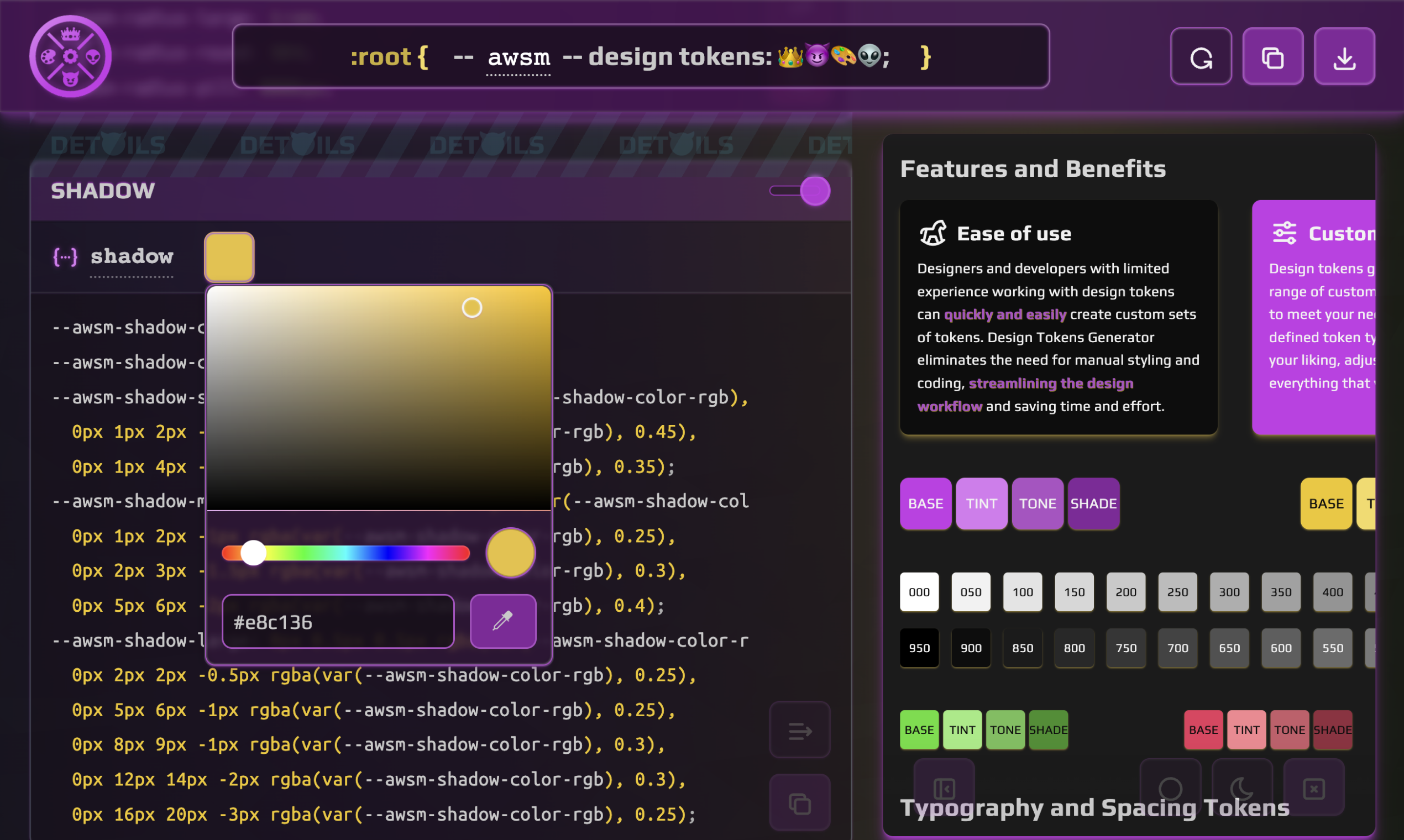Viewport: 1404px width, 840px height.
Task: Click the circular crown logo icon
Action: 70,56
